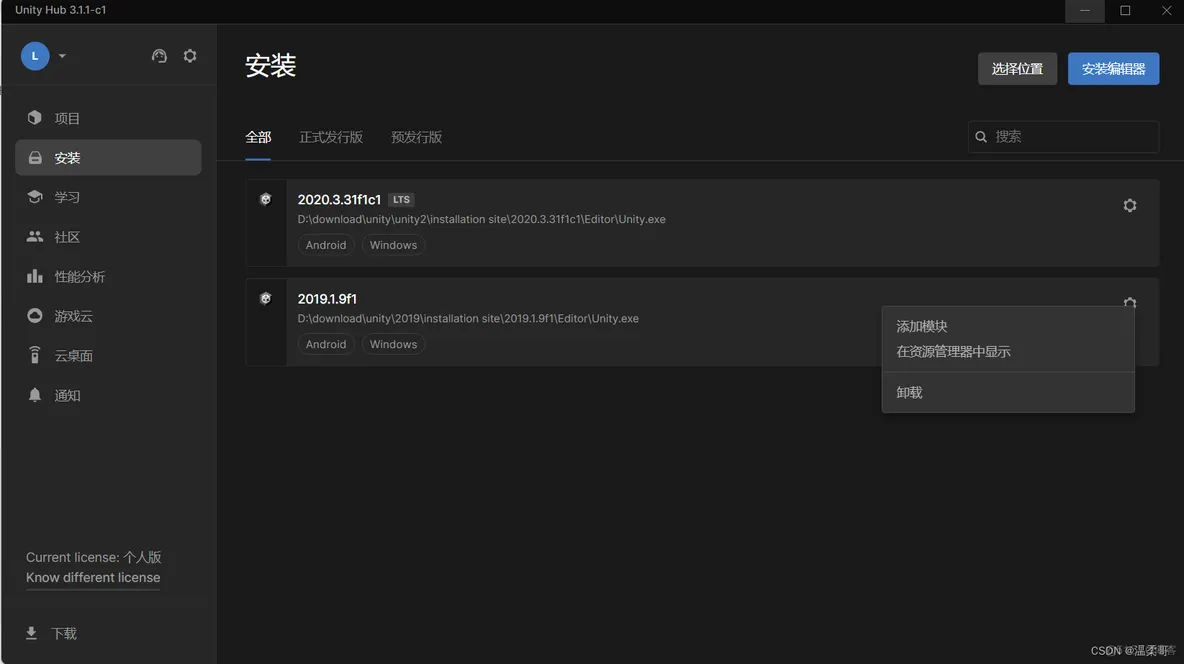Click the LTS badge
This screenshot has height=664, width=1184.
pyautogui.click(x=401, y=199)
